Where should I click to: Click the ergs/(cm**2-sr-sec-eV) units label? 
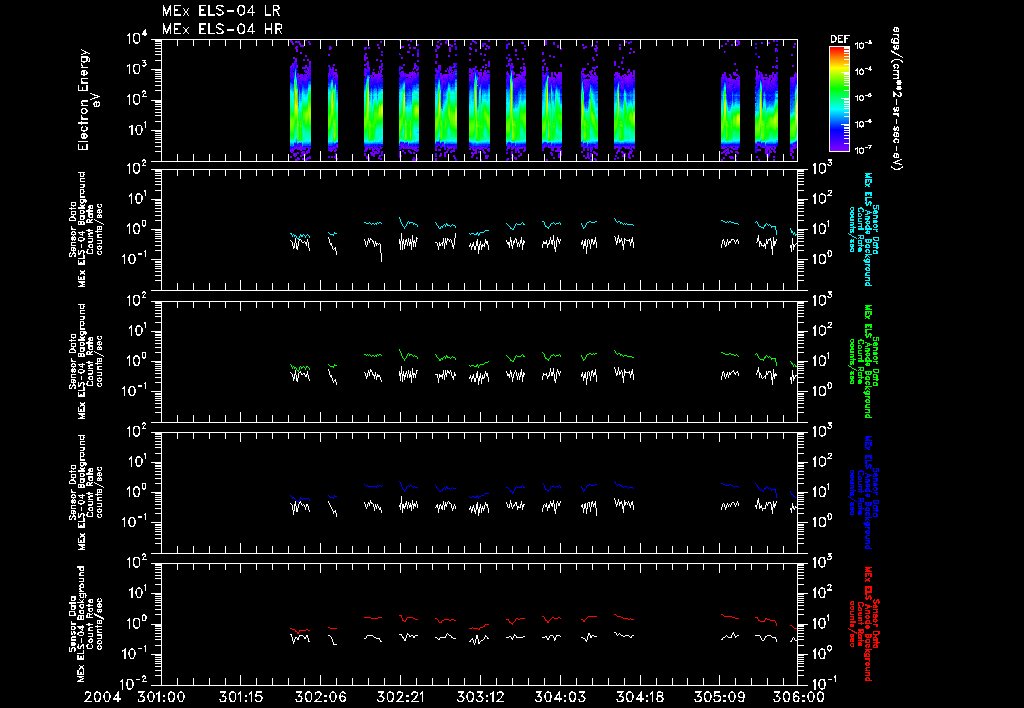pos(896,99)
